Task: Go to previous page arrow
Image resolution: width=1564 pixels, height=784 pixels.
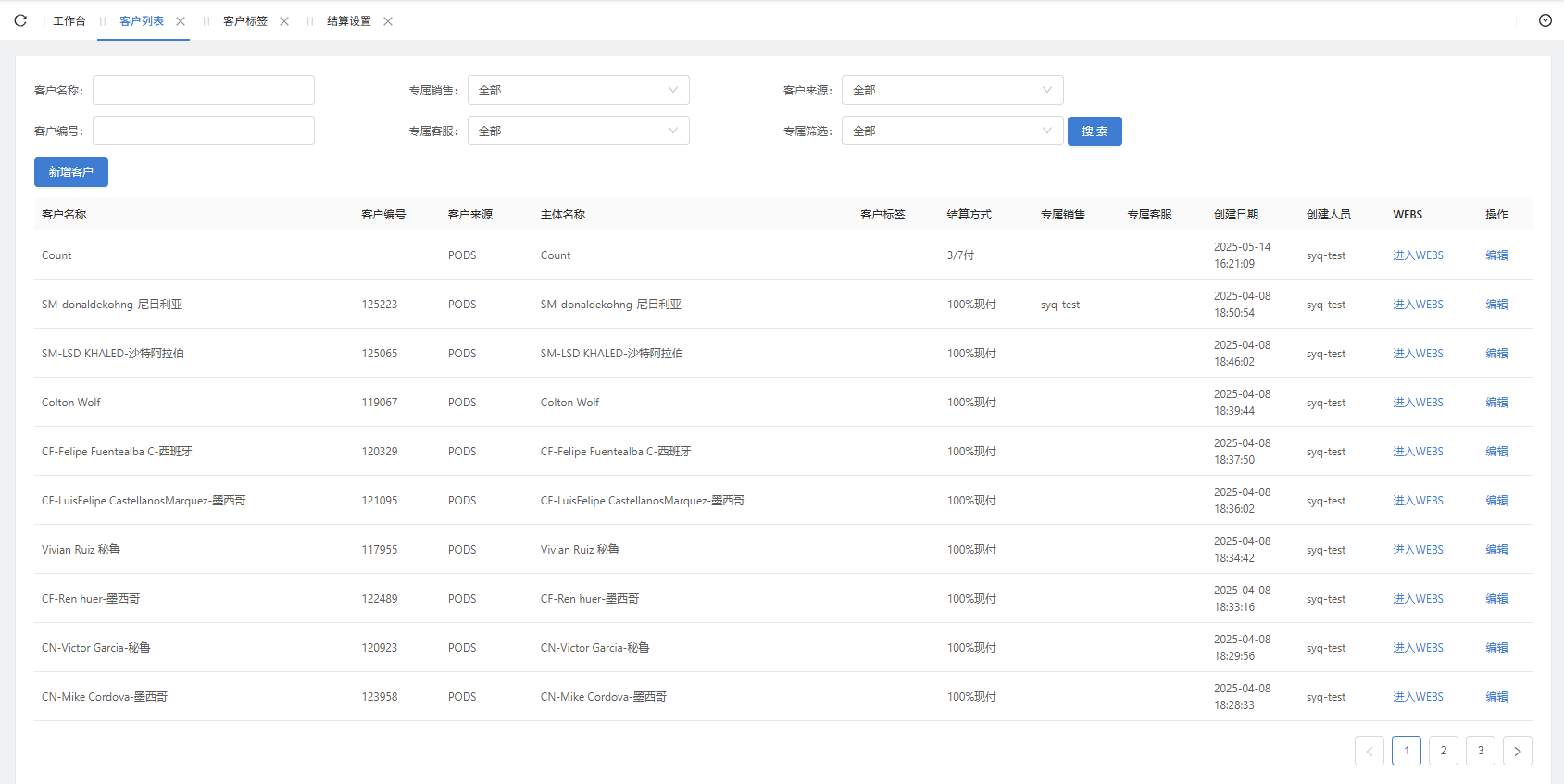Action: click(x=1370, y=751)
